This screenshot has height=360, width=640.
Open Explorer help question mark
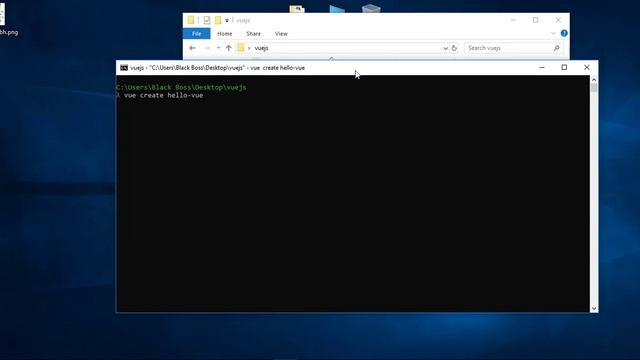[564, 33]
